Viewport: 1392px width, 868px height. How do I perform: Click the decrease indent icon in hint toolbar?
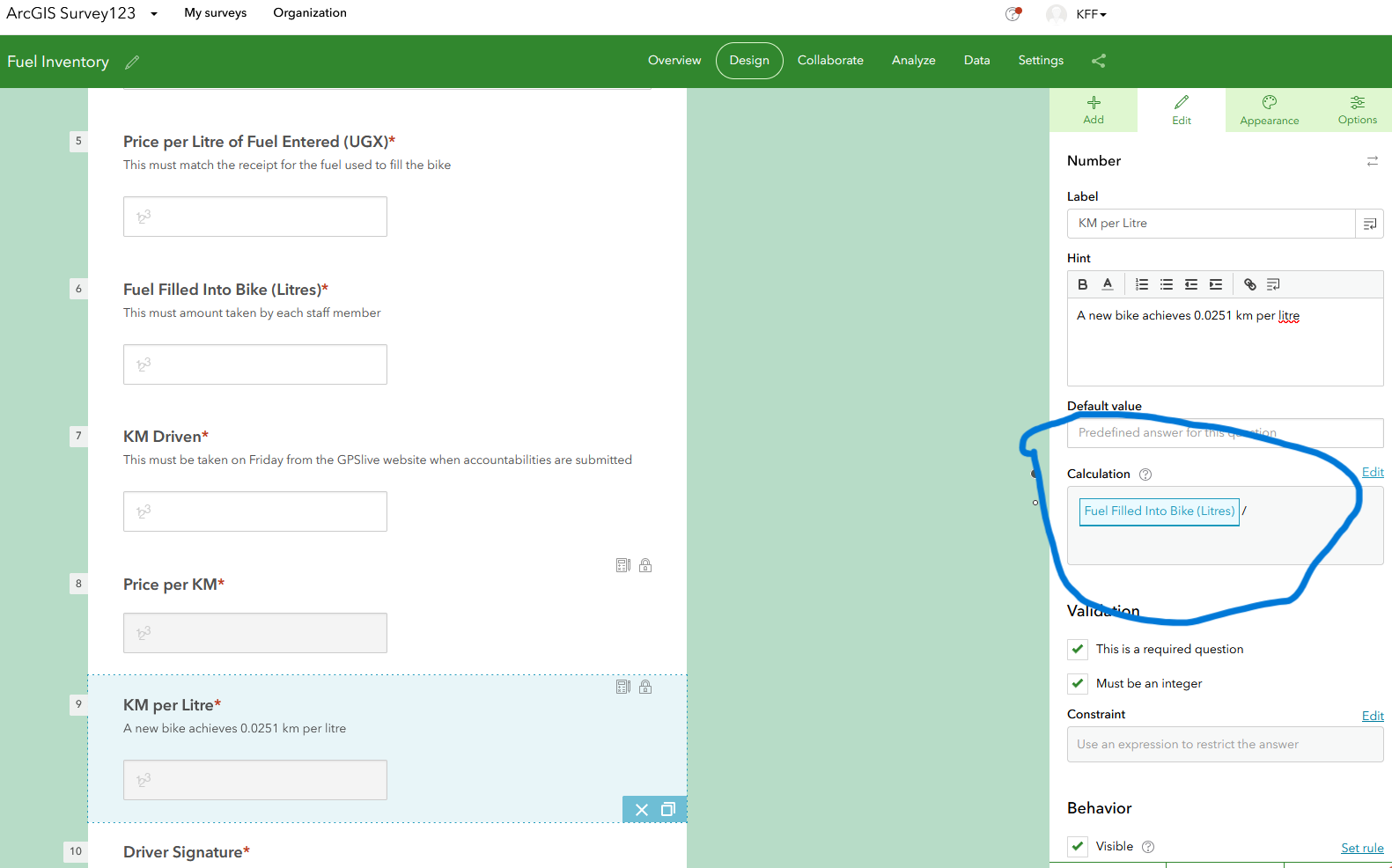[1191, 284]
